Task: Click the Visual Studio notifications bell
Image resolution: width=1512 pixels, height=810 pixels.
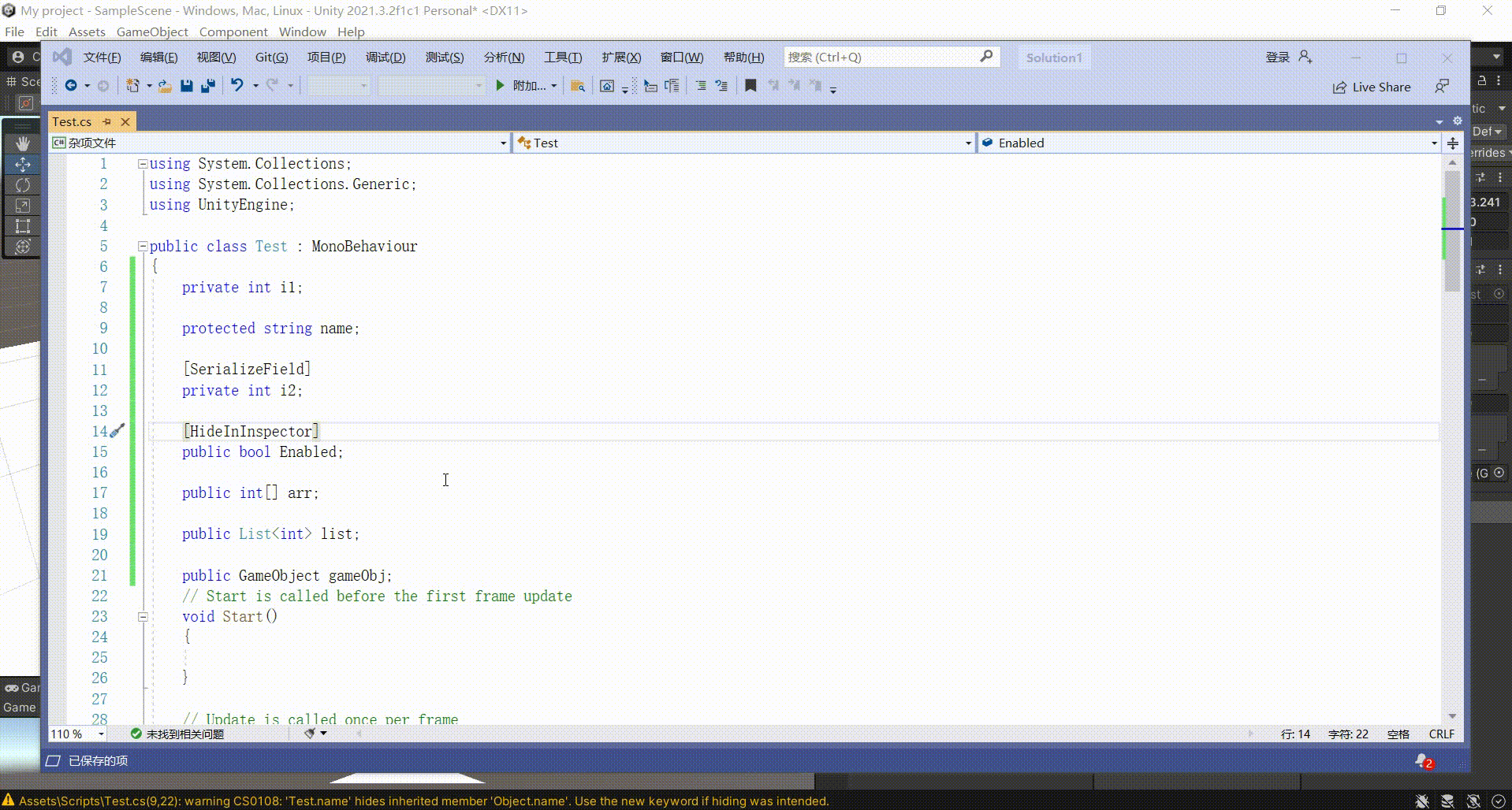Action: click(1423, 761)
